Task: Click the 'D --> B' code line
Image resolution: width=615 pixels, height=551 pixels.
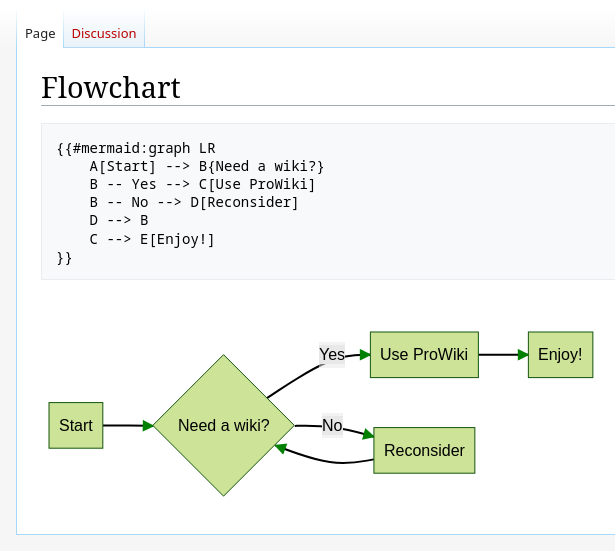Action: click(119, 220)
